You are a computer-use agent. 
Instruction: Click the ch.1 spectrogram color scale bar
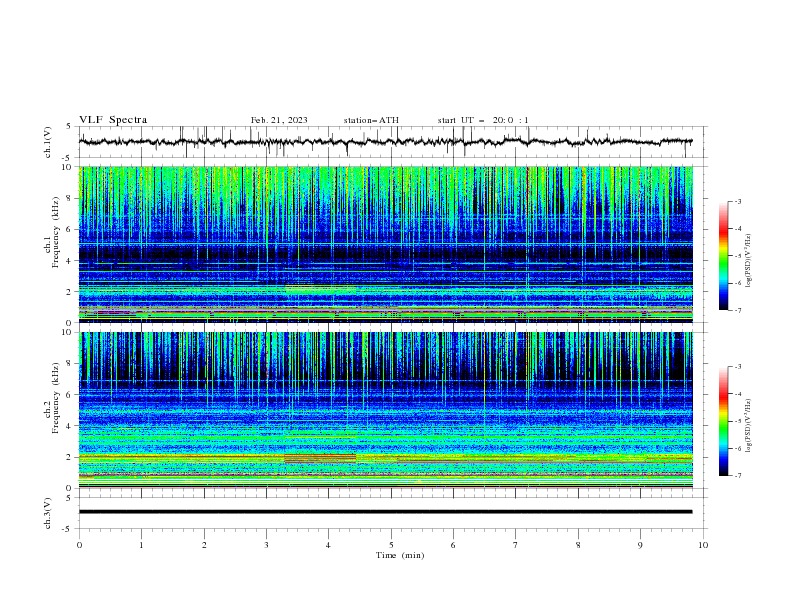(724, 256)
